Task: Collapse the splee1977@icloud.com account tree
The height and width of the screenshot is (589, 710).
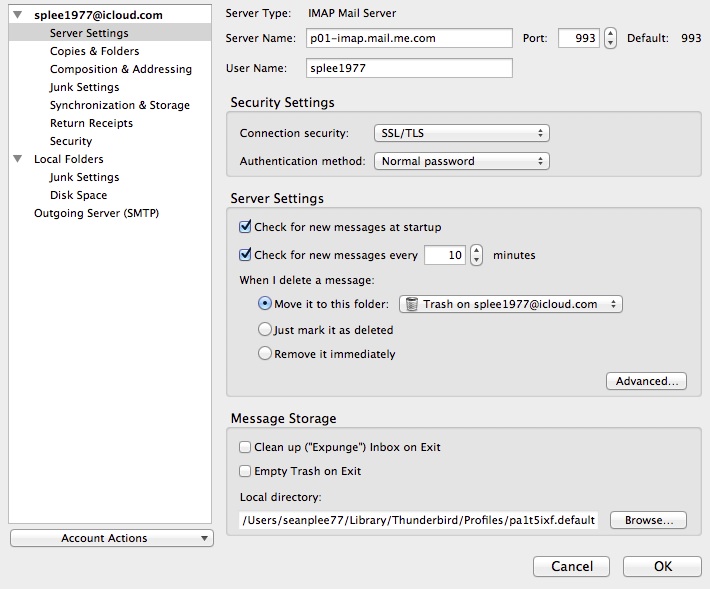Action: coord(18,14)
